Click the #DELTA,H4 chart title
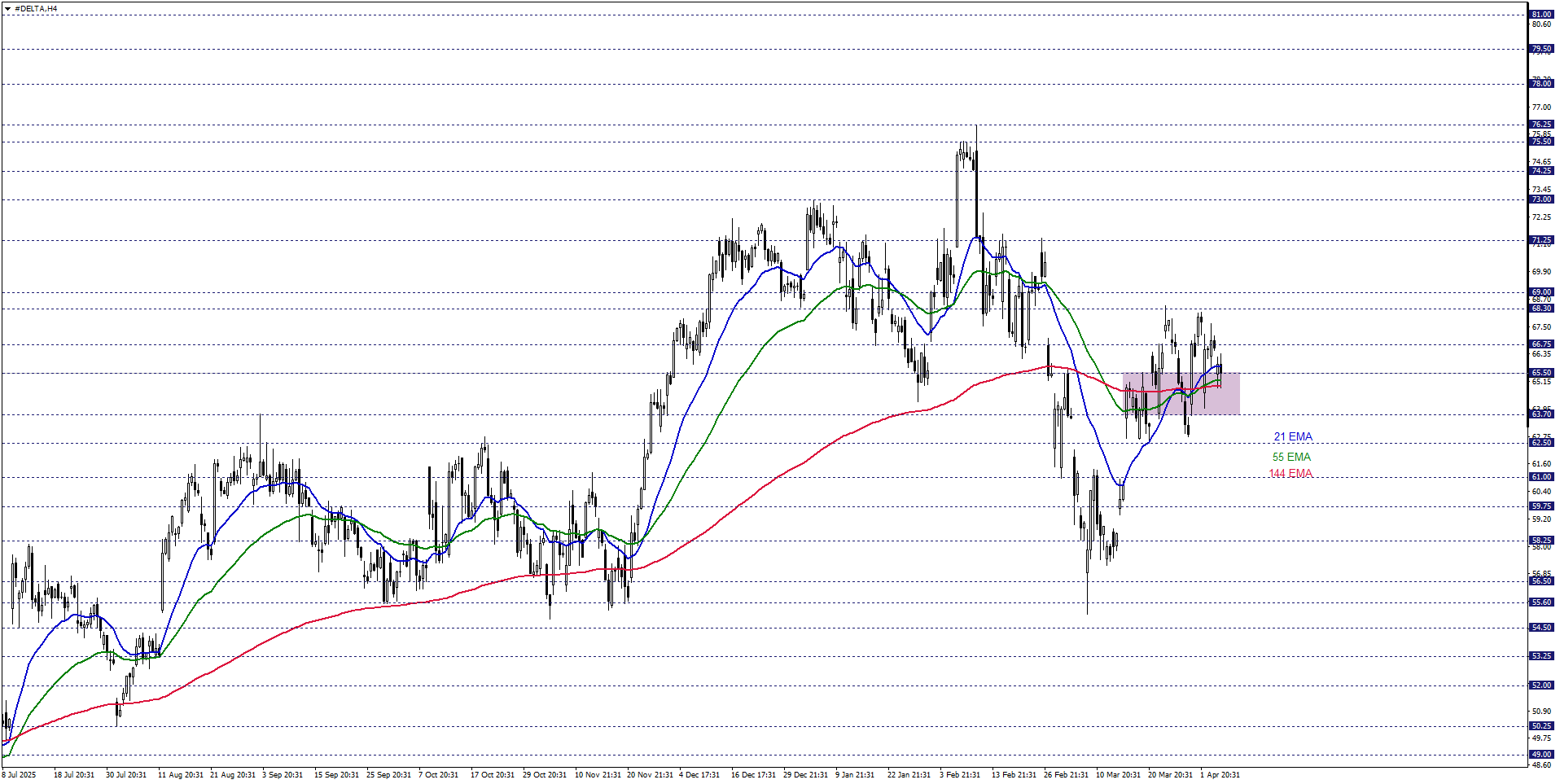The image size is (1560, 784). click(36, 8)
